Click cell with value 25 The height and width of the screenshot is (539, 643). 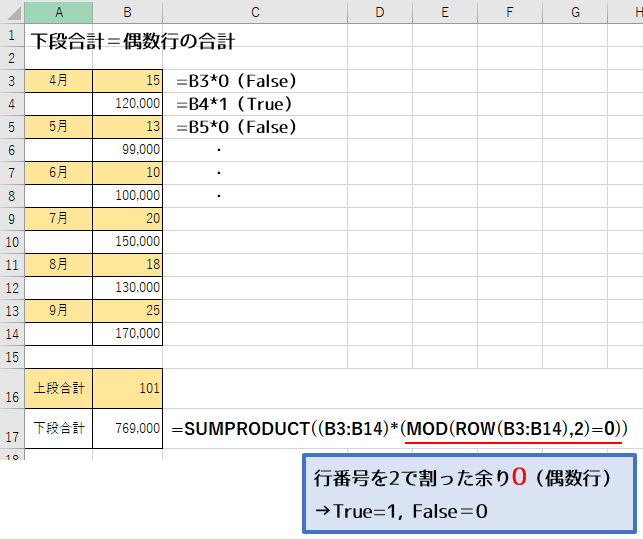tap(128, 311)
